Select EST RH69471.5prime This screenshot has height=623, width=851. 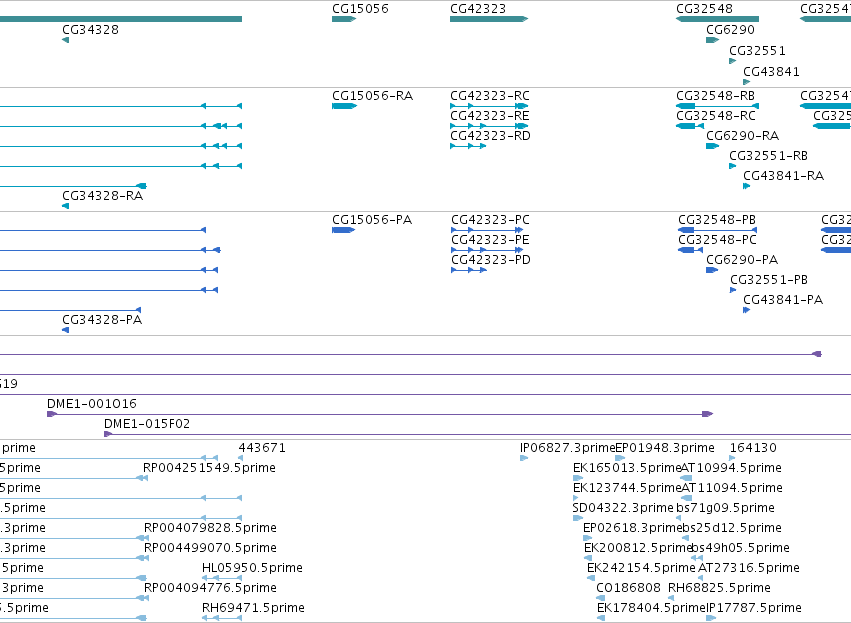[x=253, y=608]
